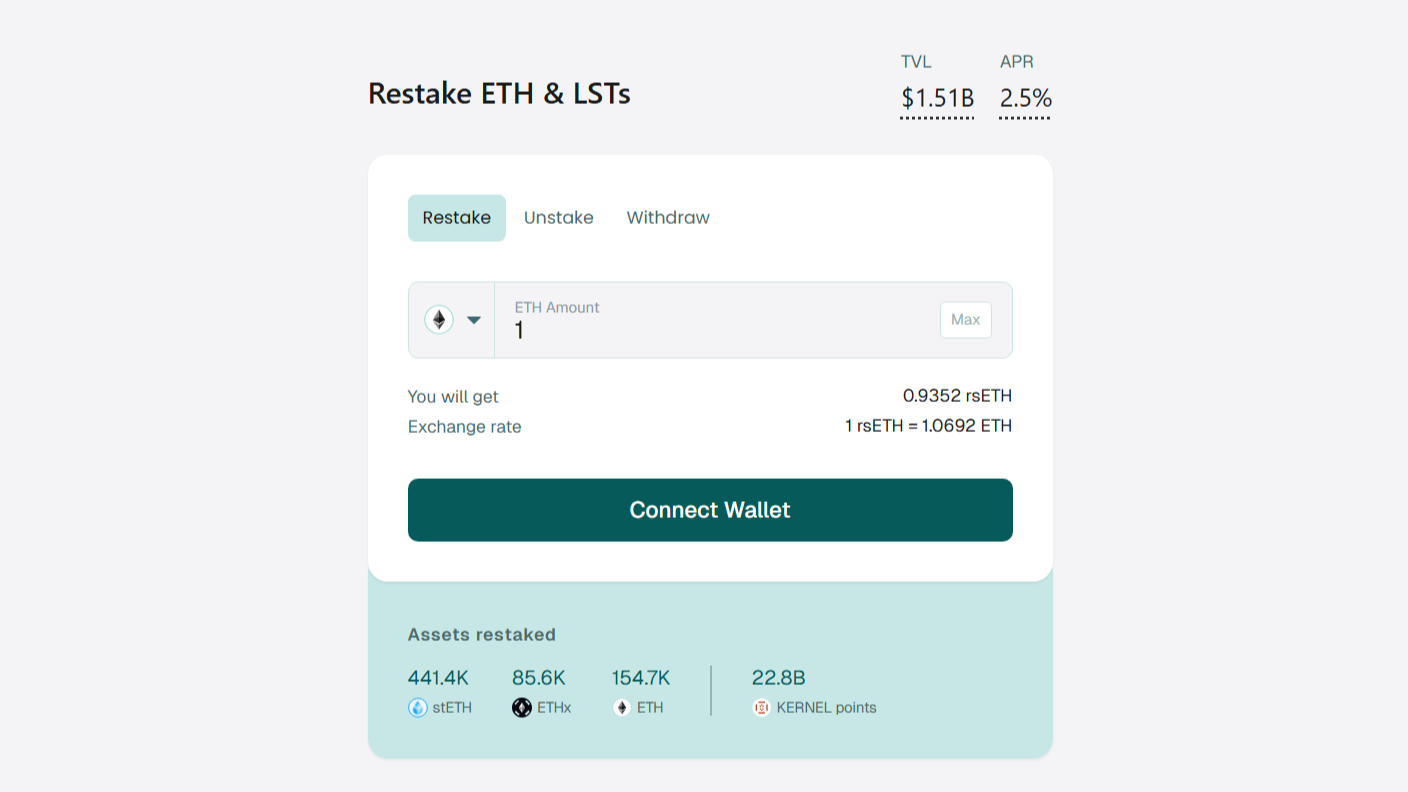
Task: Click inside the ETH Amount input field
Action: (700, 330)
